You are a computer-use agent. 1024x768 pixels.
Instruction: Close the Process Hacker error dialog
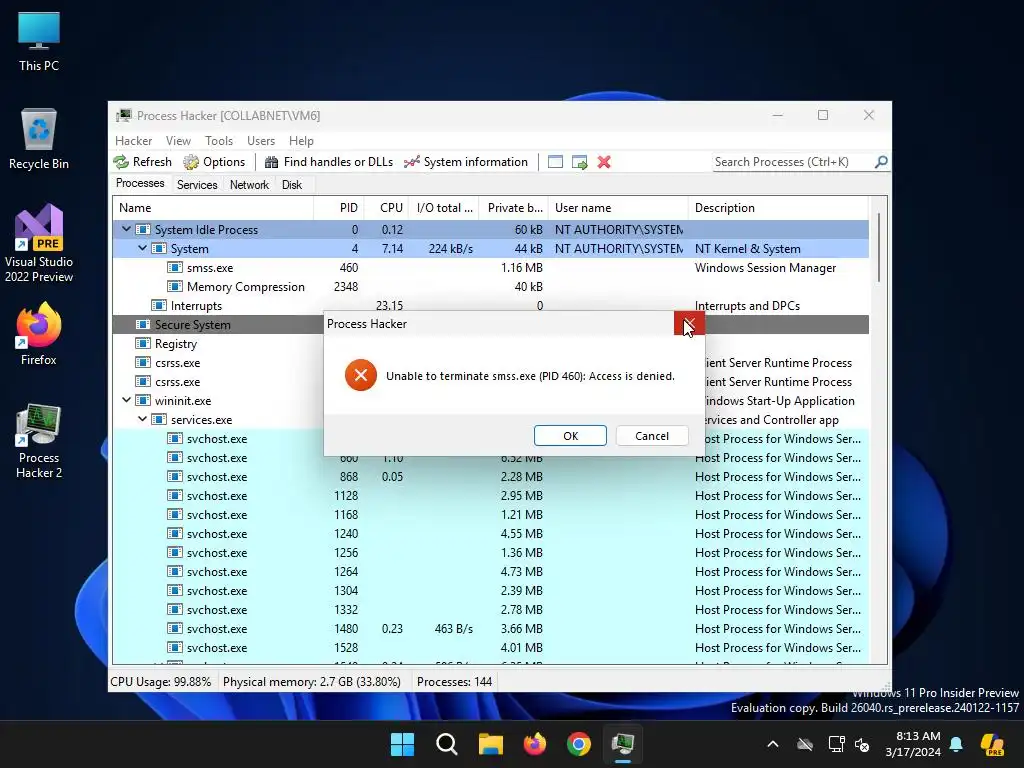[x=689, y=323]
